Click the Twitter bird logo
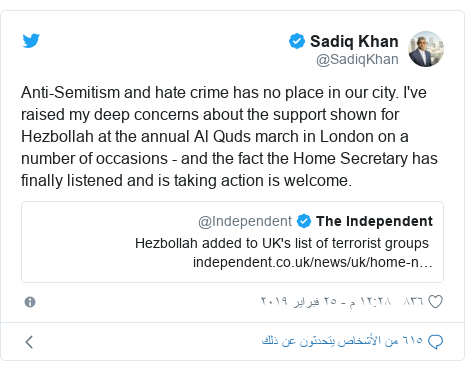The image size is (465, 370). (31, 41)
